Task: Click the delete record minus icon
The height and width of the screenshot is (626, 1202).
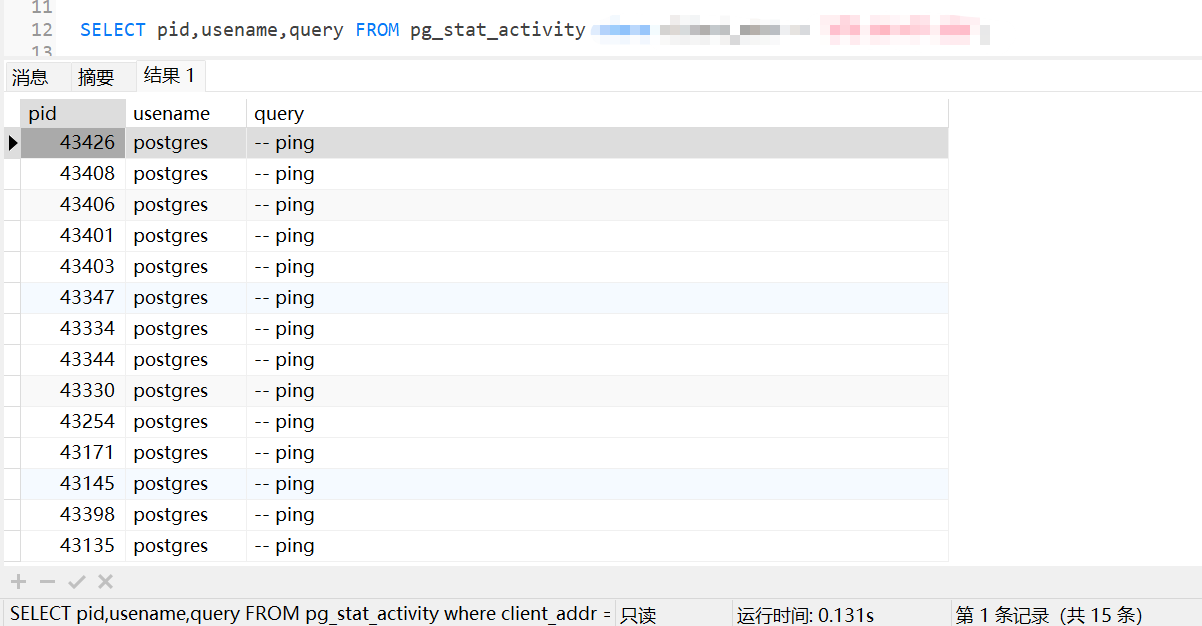Action: pyautogui.click(x=47, y=582)
